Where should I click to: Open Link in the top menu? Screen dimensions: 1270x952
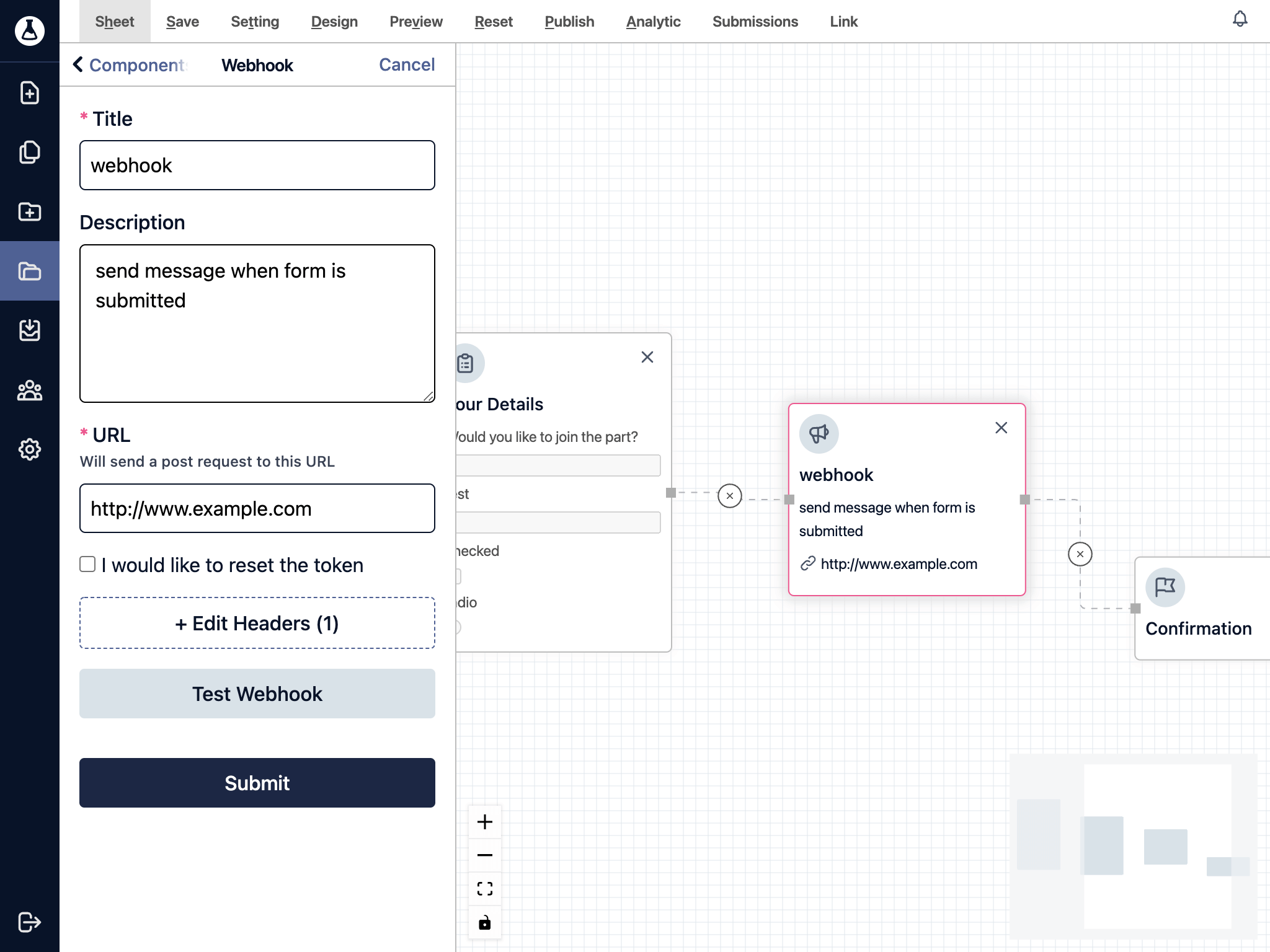[844, 22]
